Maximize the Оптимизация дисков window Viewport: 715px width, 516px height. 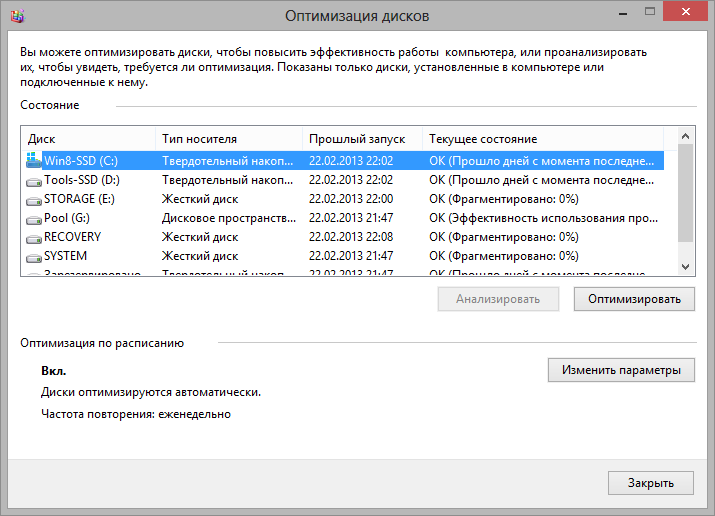coord(650,12)
